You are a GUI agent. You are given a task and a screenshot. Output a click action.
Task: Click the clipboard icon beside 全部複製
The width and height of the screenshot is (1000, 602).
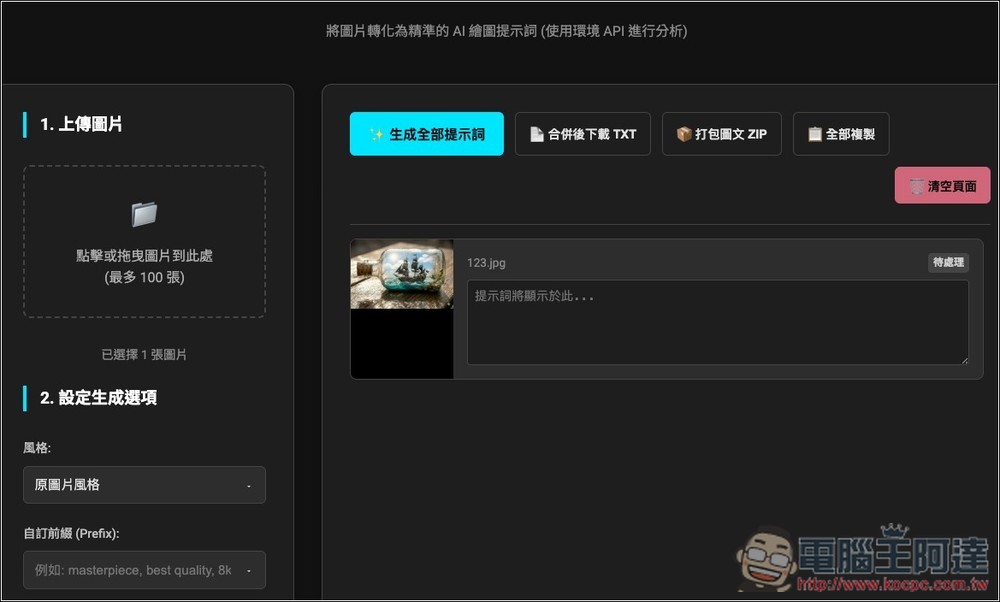814,134
